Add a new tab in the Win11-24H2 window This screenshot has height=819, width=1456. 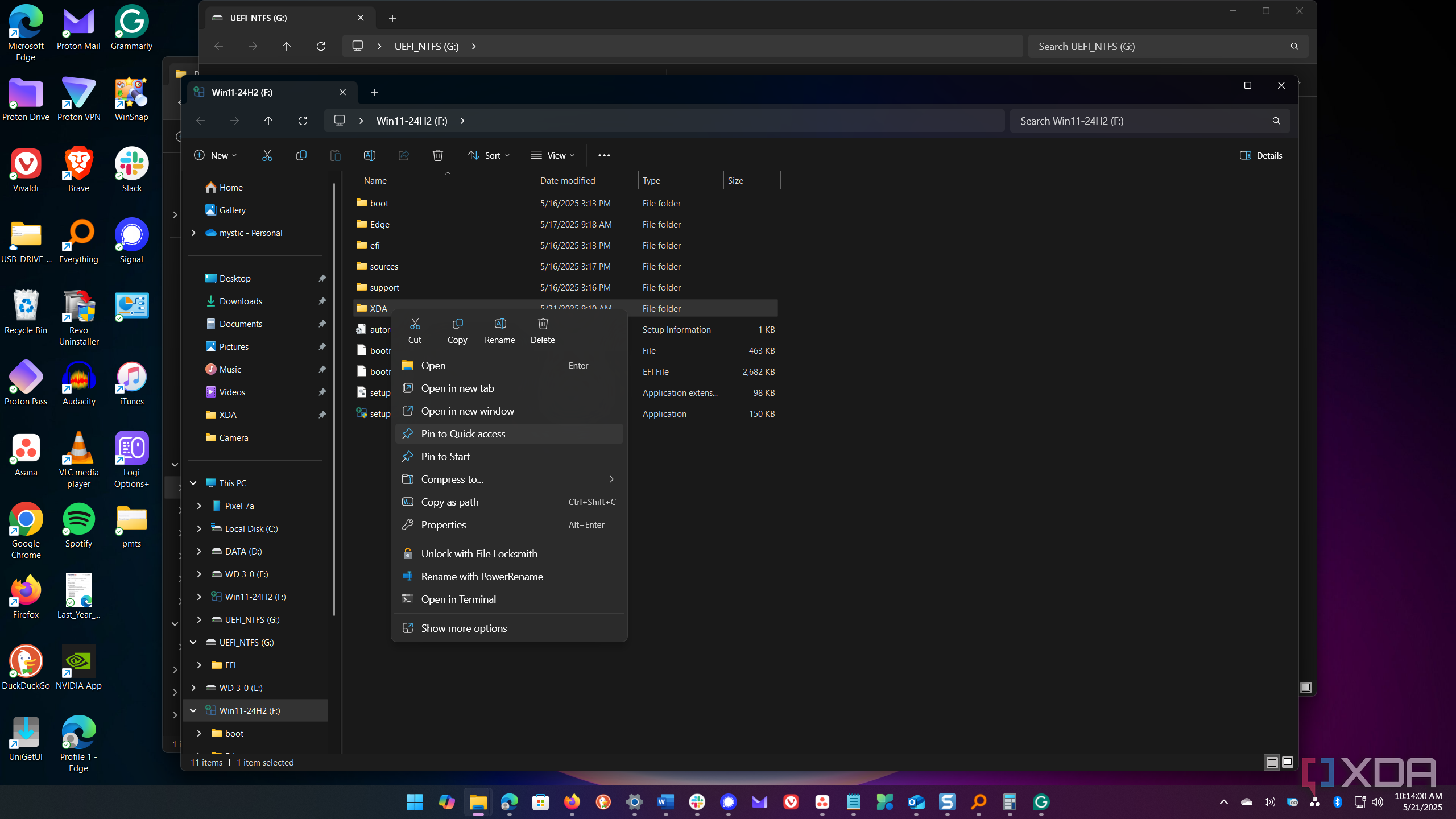point(374,92)
